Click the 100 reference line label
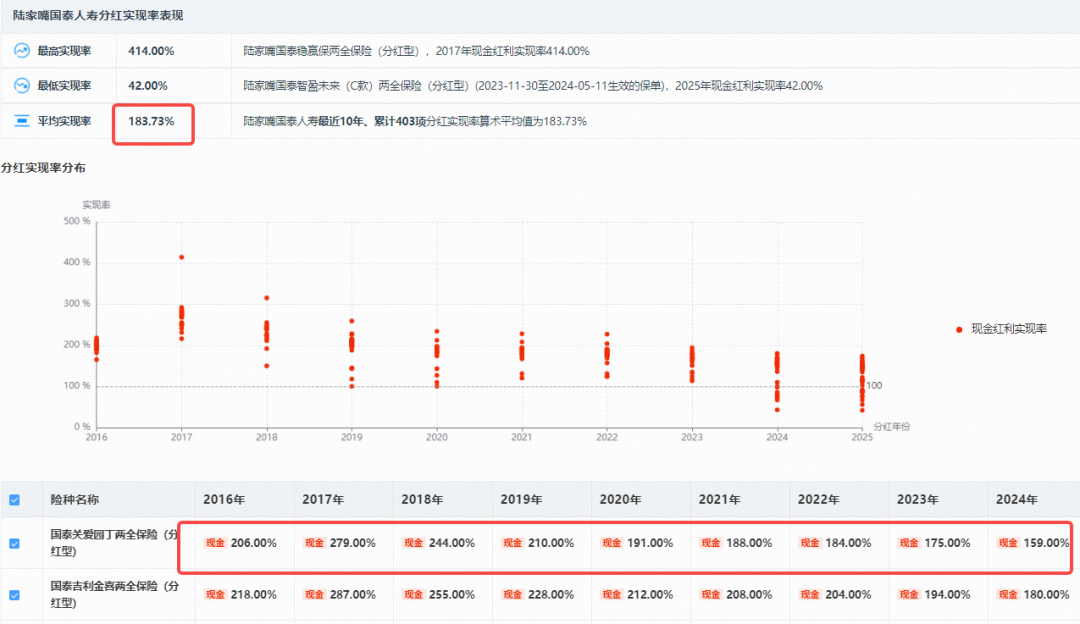1080x624 pixels. pyautogui.click(x=874, y=386)
